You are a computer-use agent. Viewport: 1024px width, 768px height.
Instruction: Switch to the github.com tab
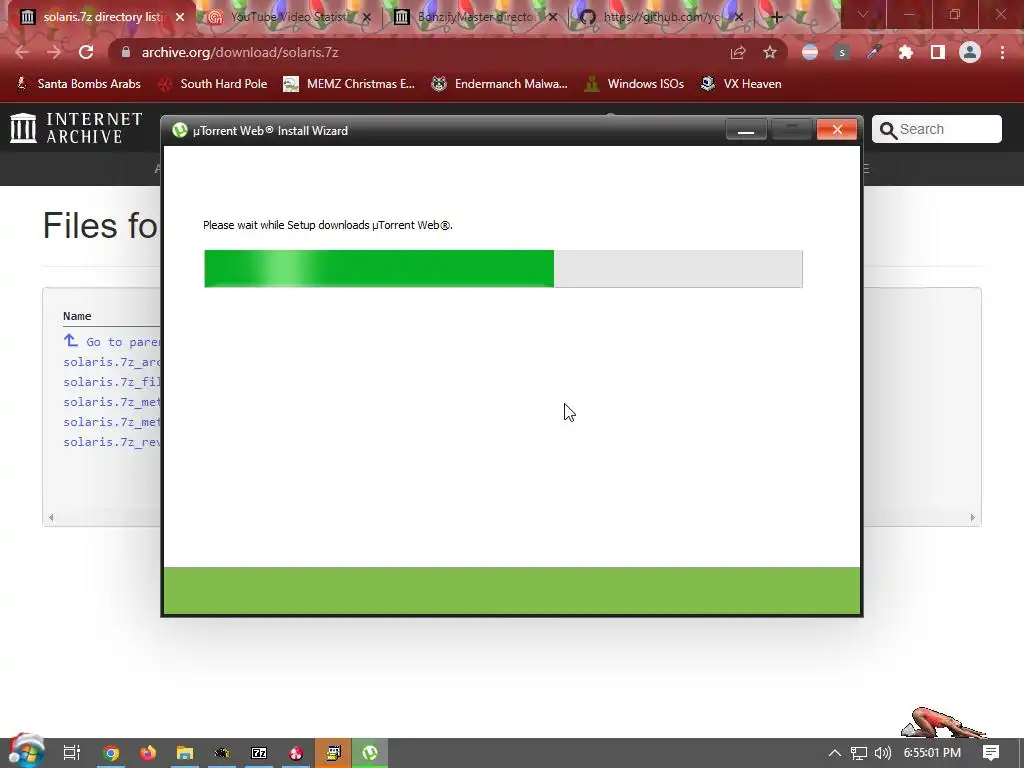coord(660,17)
